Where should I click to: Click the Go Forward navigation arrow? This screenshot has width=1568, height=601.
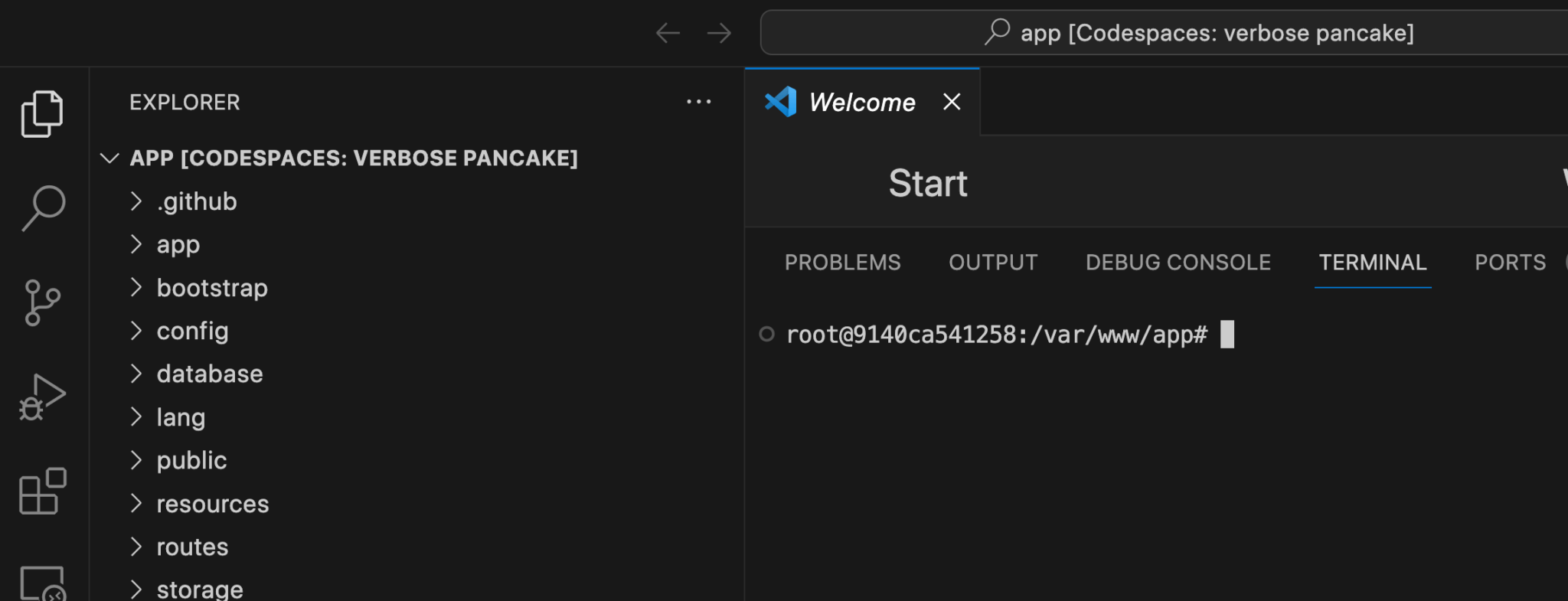[719, 33]
